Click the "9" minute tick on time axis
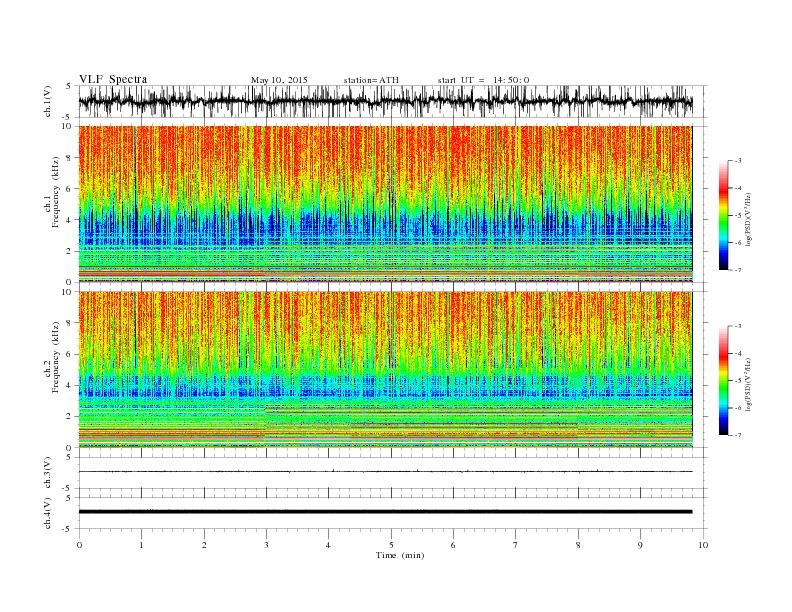Screen dimensions: 792x612 pyautogui.click(x=640, y=545)
